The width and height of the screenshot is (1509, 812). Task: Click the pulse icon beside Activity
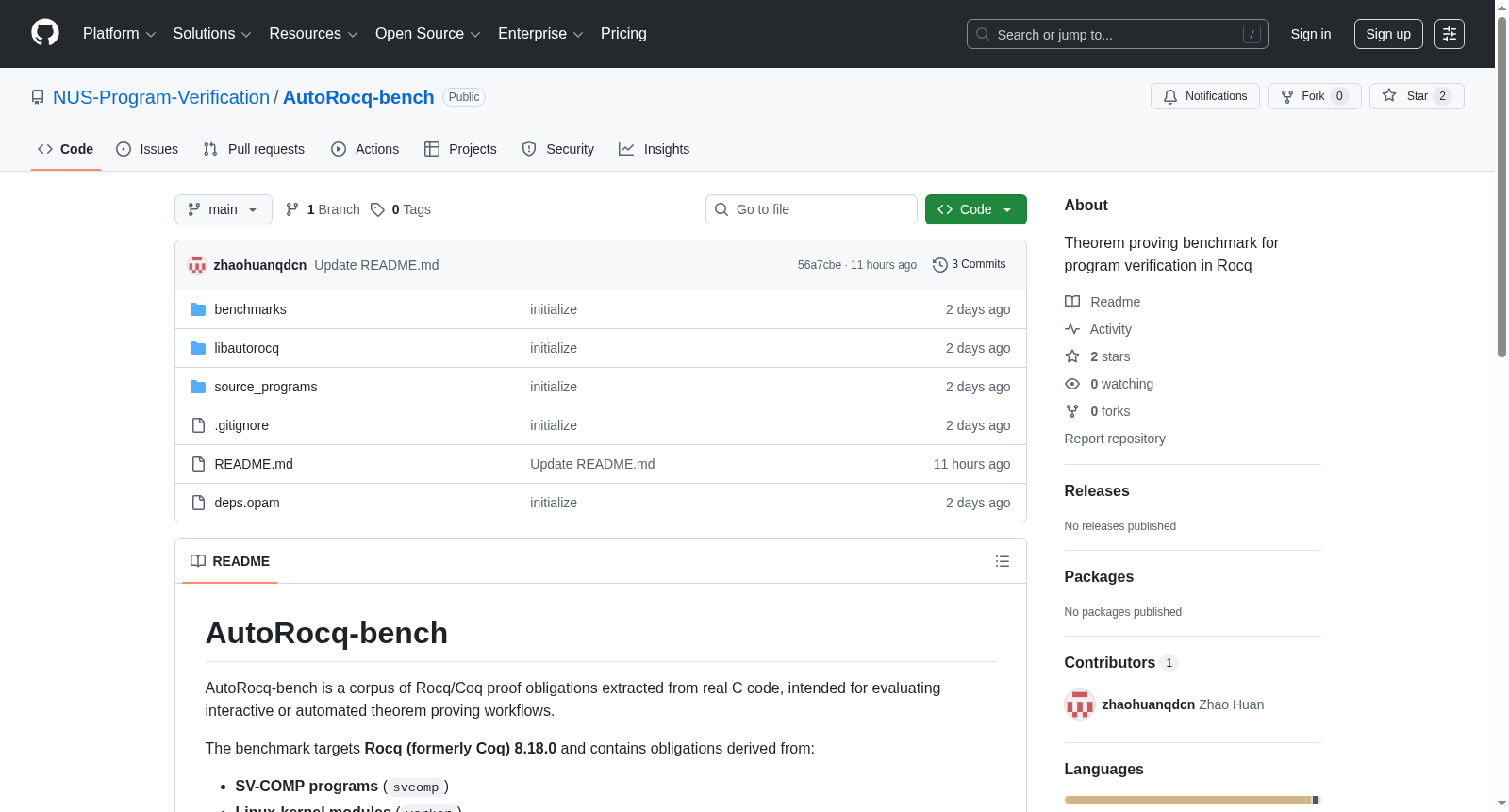1072,329
